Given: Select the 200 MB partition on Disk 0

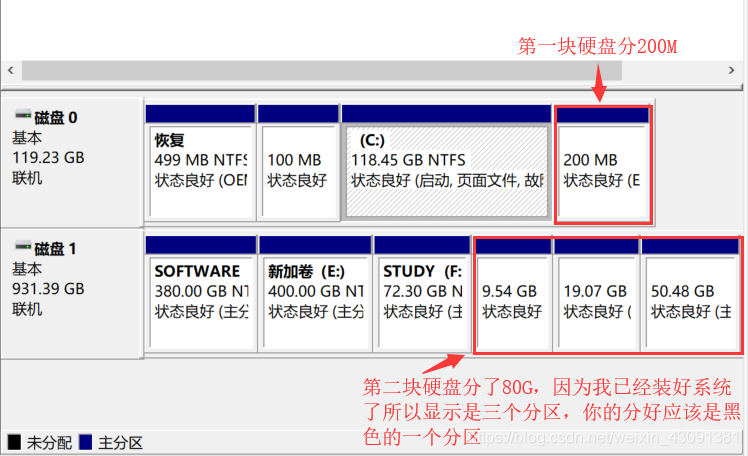Looking at the screenshot, I should [x=603, y=164].
